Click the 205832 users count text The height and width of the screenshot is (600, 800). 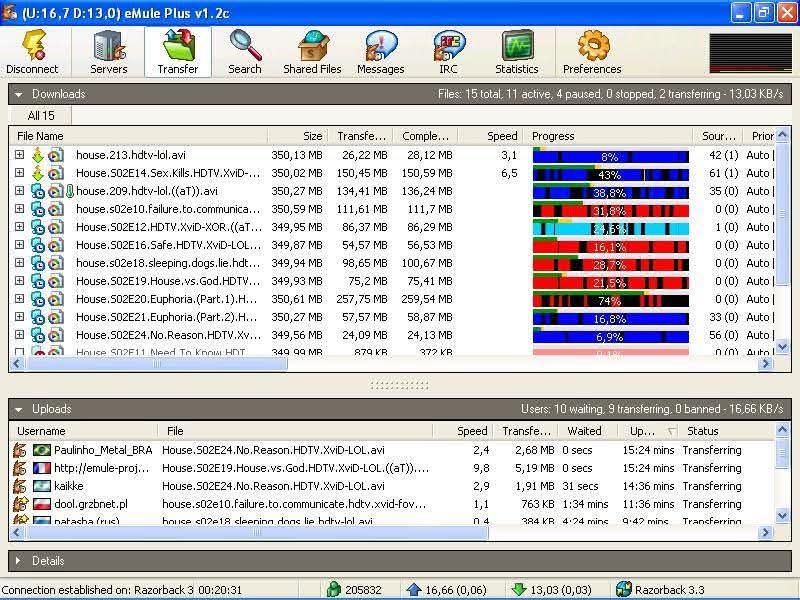pos(363,590)
